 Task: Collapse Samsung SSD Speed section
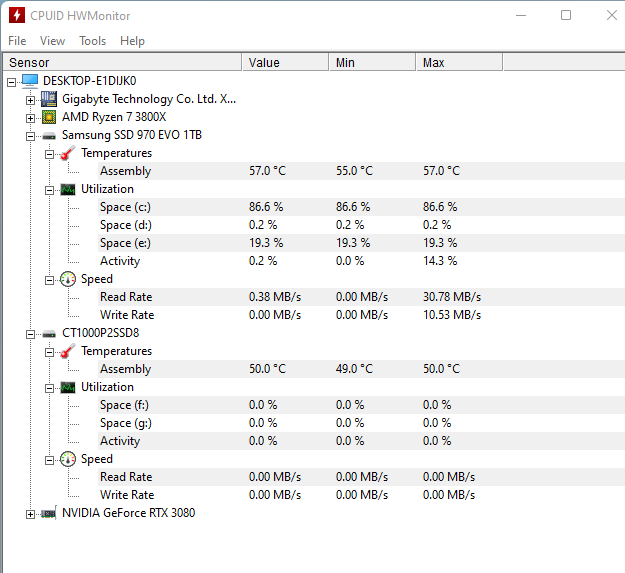(49, 281)
